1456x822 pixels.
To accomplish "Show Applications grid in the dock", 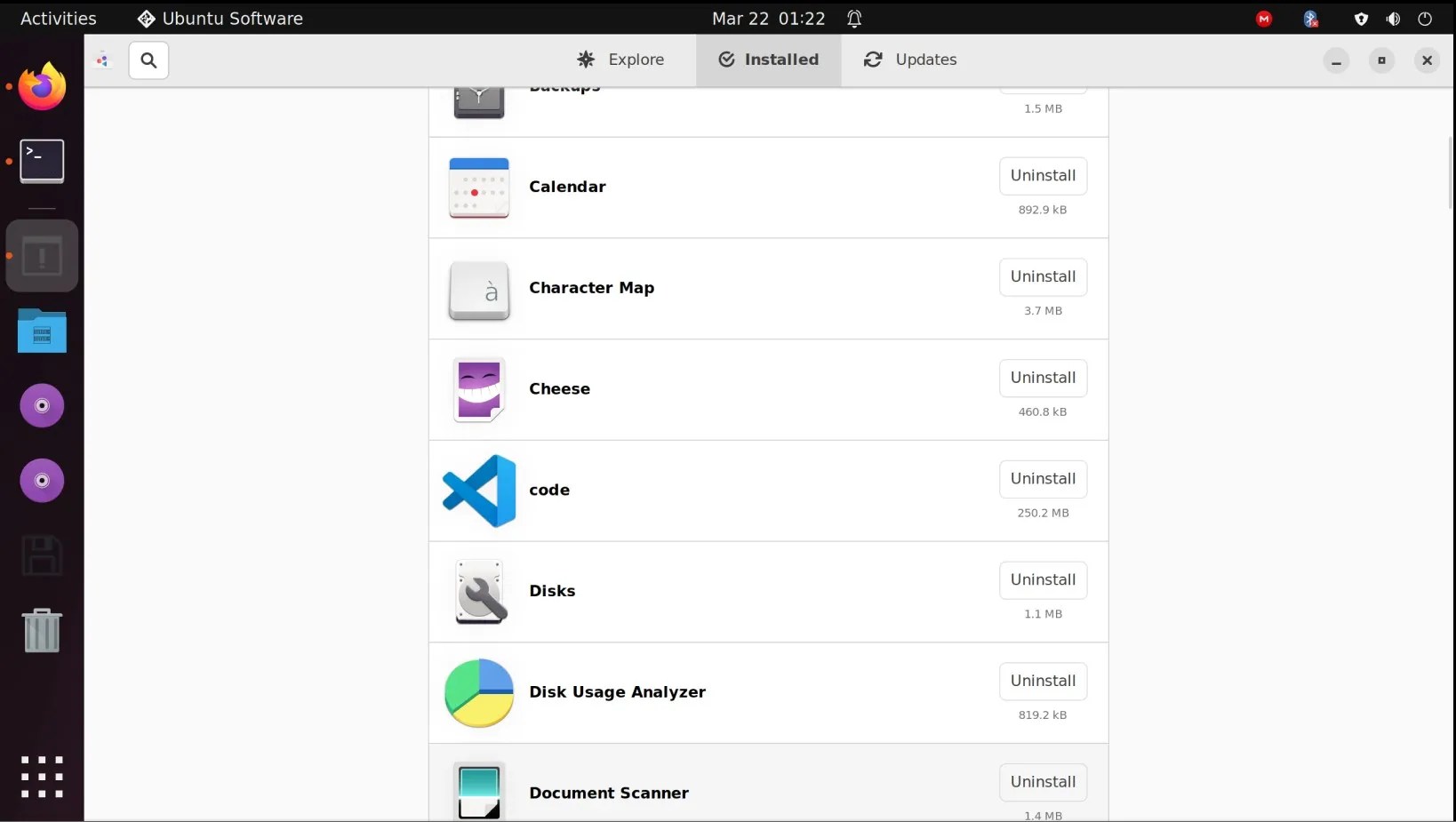I will click(x=42, y=777).
